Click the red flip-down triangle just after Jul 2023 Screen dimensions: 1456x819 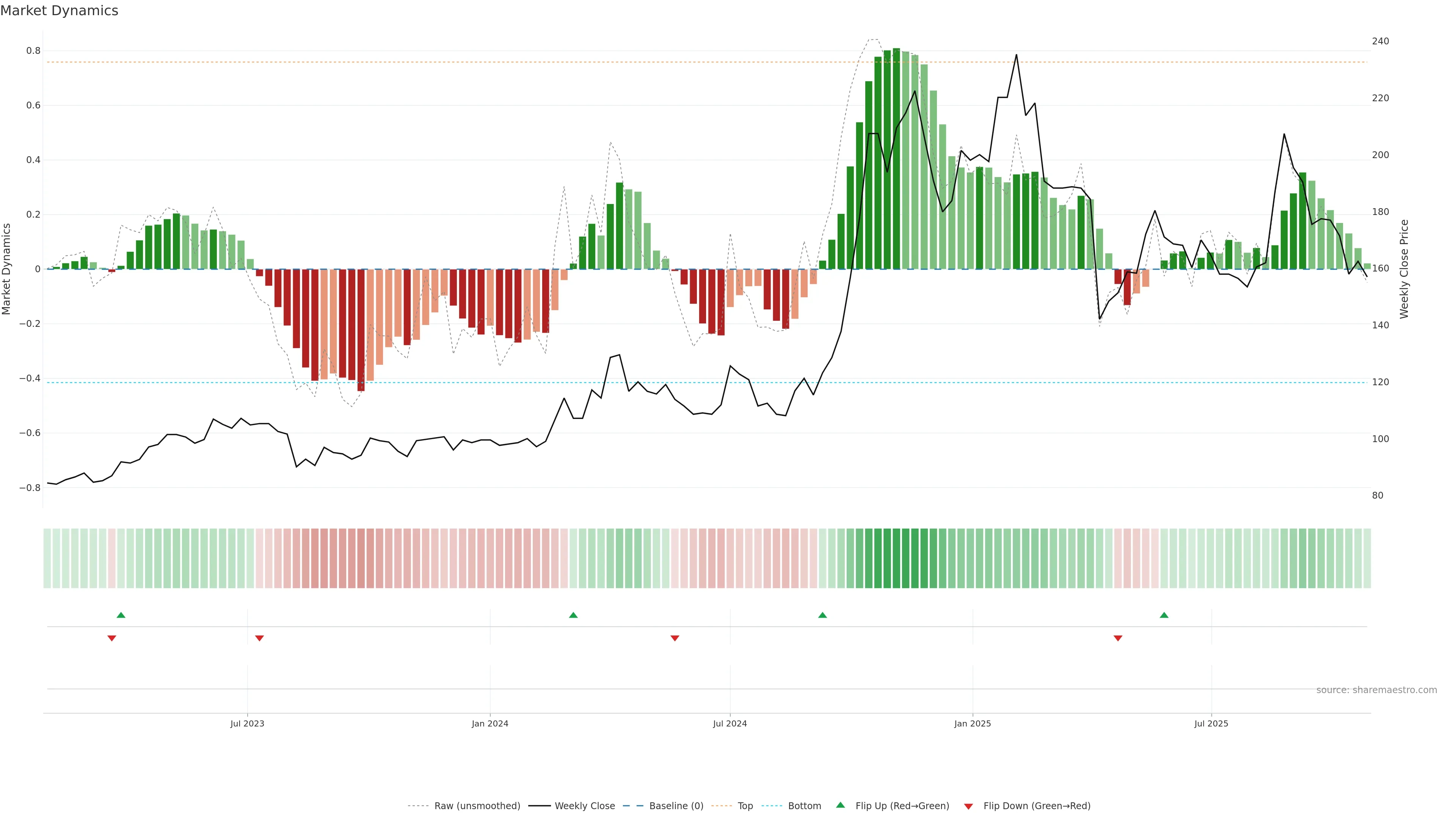coord(259,638)
